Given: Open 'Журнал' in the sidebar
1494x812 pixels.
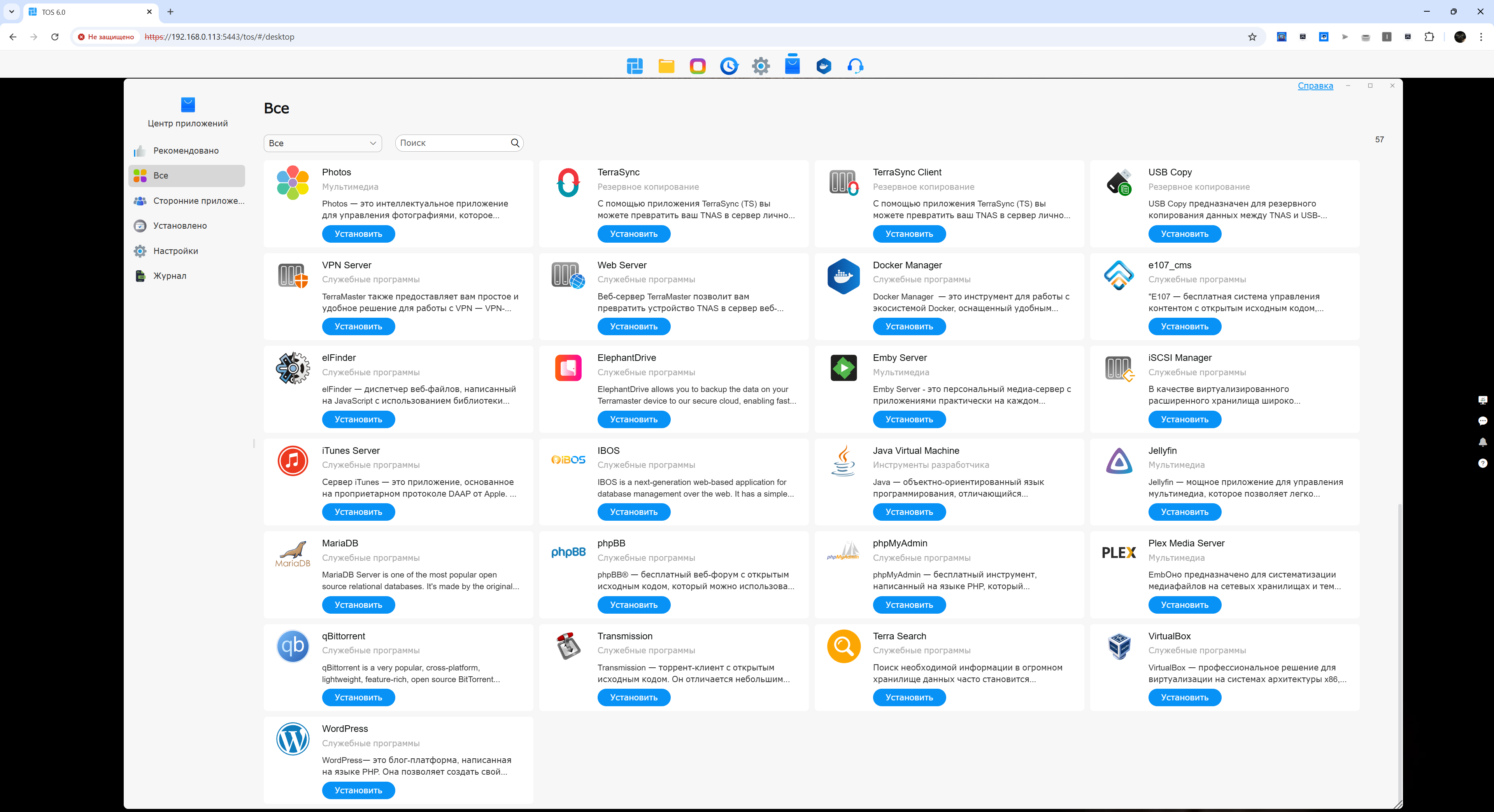Looking at the screenshot, I should [x=169, y=276].
